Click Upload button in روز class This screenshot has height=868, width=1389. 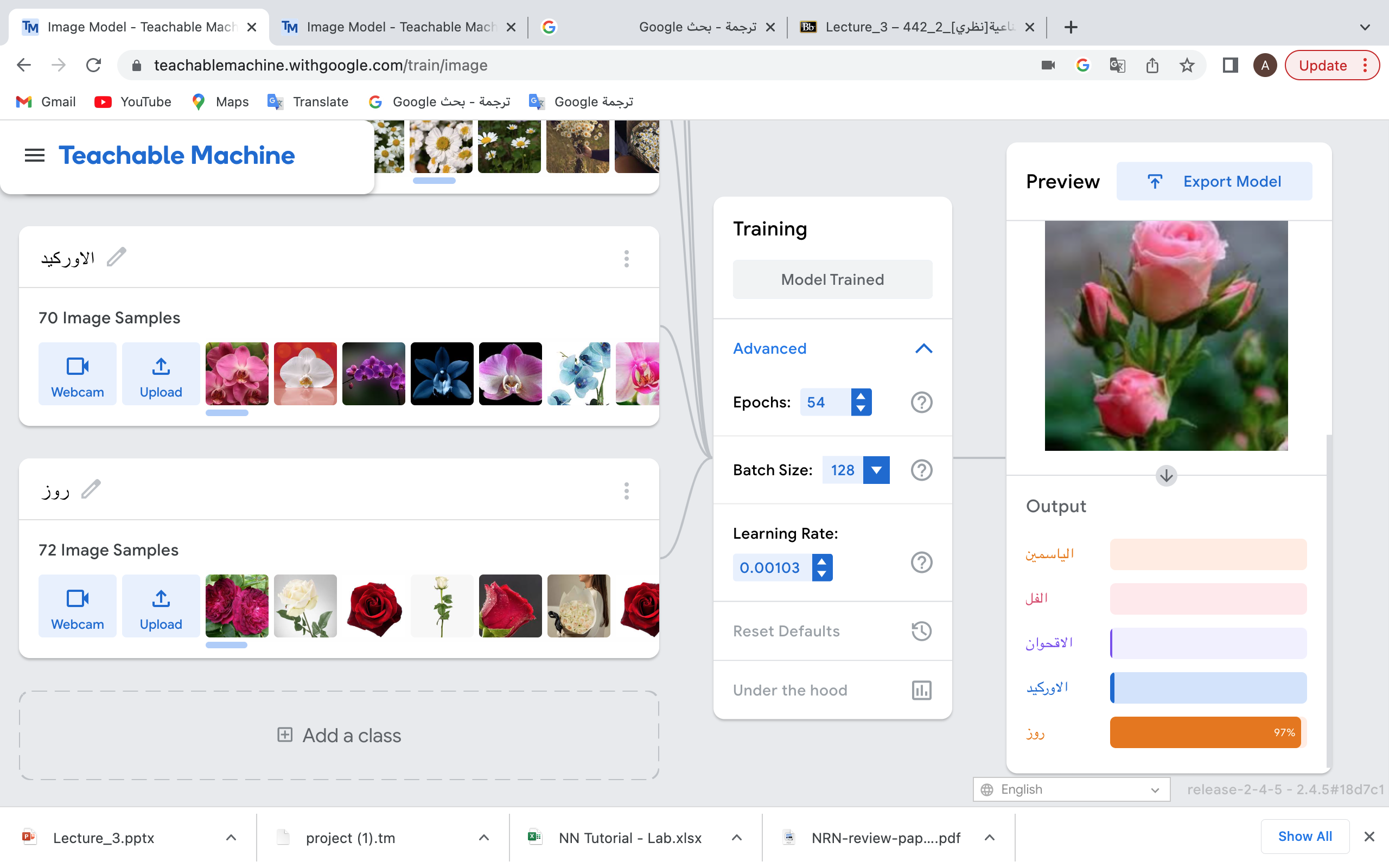point(161,606)
